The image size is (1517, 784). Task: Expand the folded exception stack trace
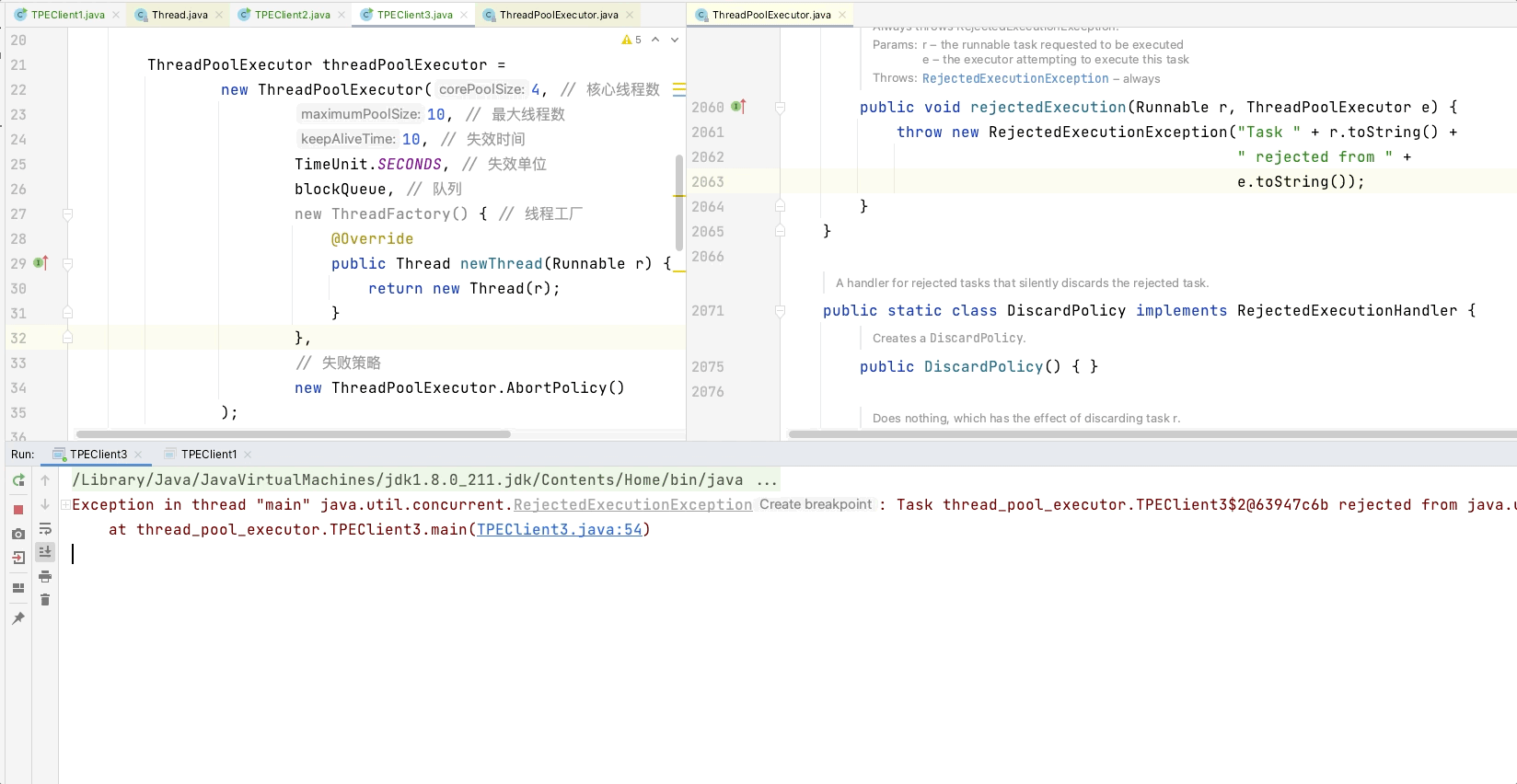65,504
